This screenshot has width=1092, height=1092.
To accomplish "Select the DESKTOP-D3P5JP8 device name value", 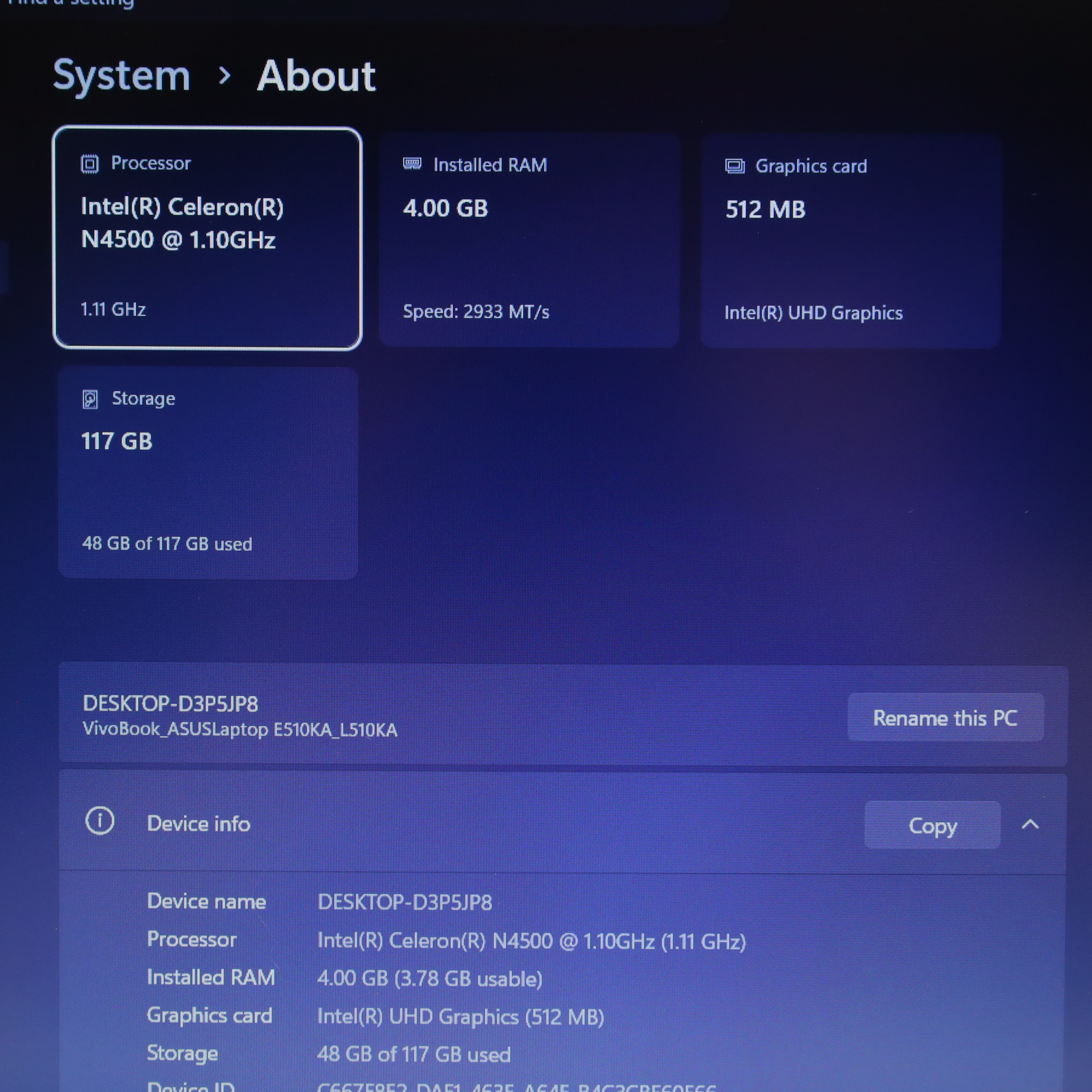I will point(405,902).
